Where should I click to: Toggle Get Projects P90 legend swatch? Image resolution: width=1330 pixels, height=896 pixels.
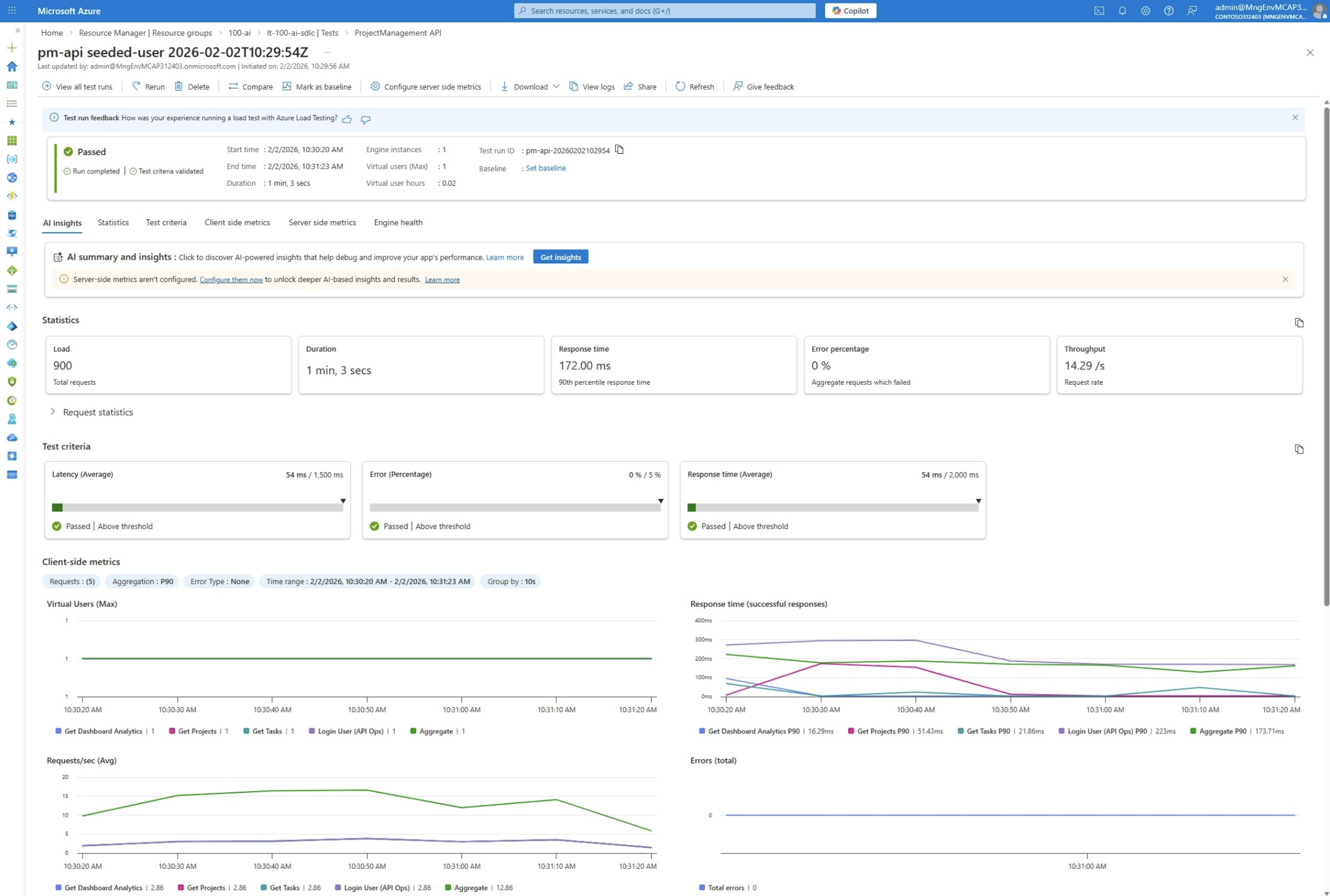coord(851,731)
